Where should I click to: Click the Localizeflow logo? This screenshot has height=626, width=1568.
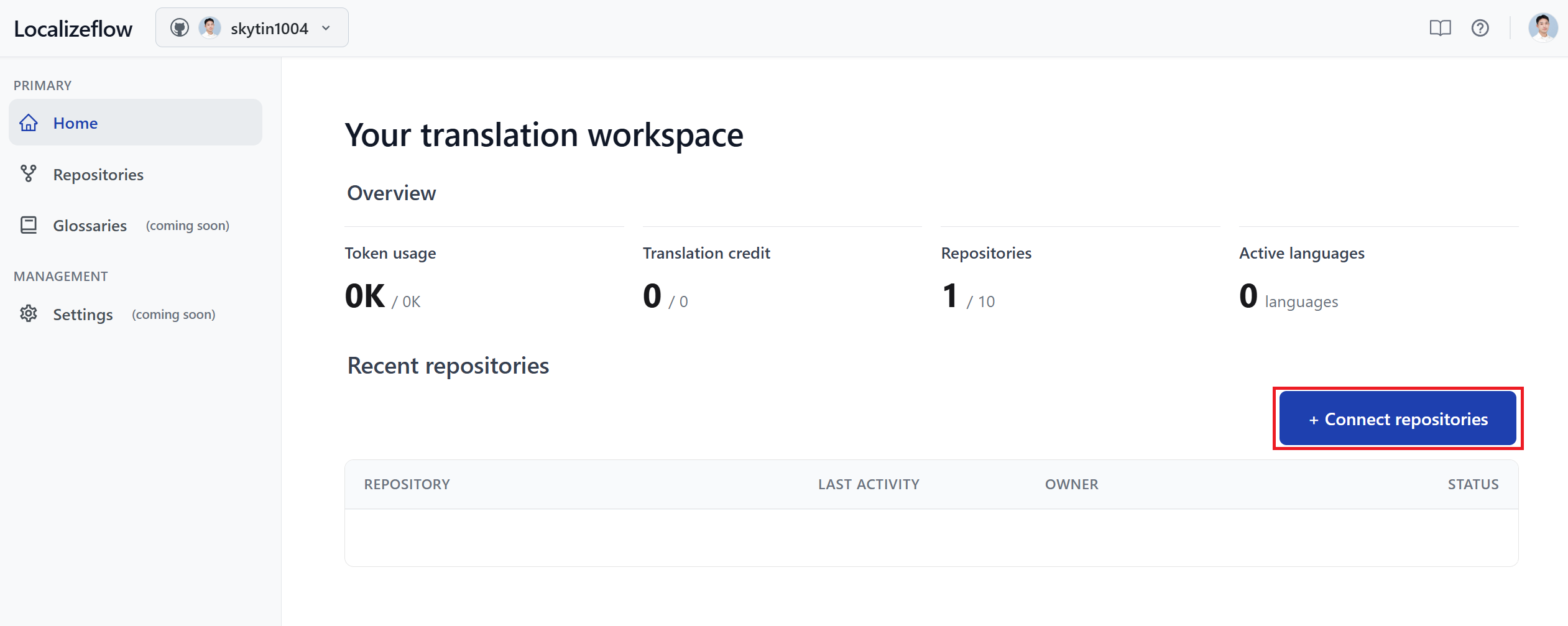(73, 28)
